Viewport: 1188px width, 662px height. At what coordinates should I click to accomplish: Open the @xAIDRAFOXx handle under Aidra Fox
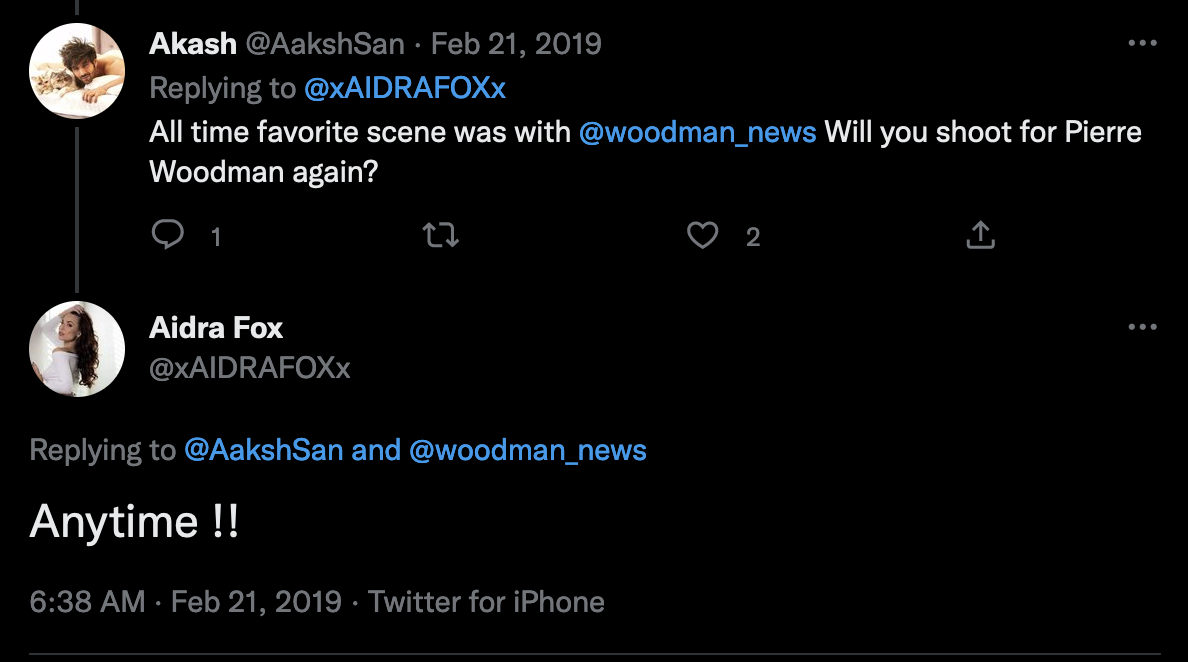point(249,368)
